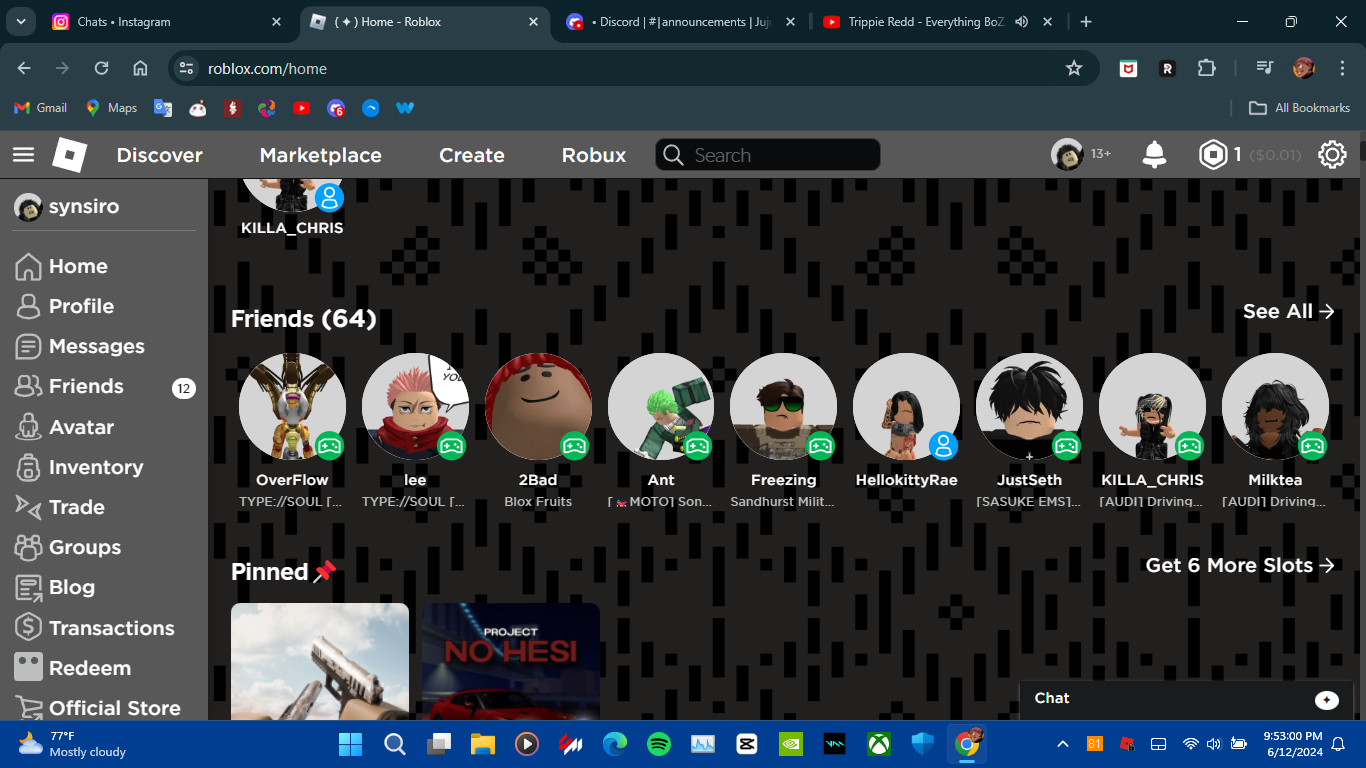Open the Create page

[x=472, y=155]
